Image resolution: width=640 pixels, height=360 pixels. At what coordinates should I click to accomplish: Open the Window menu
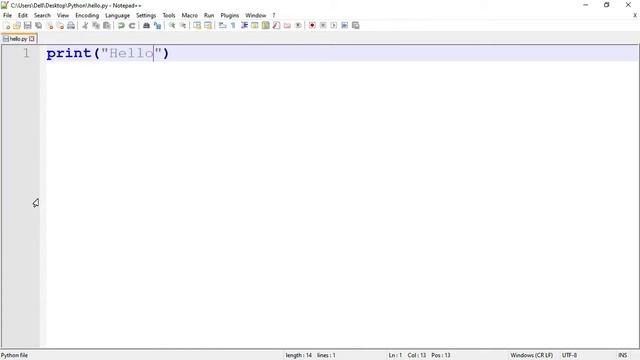(x=256, y=15)
